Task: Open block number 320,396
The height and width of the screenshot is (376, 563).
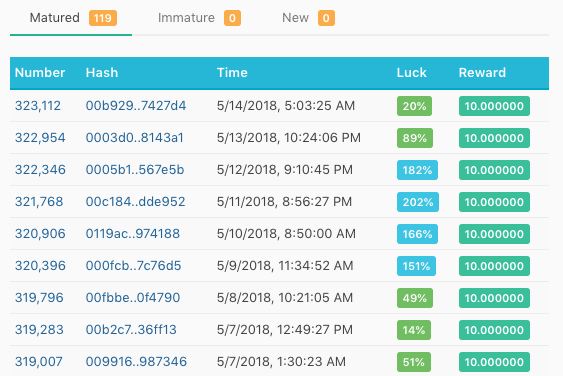Action: pos(40,266)
